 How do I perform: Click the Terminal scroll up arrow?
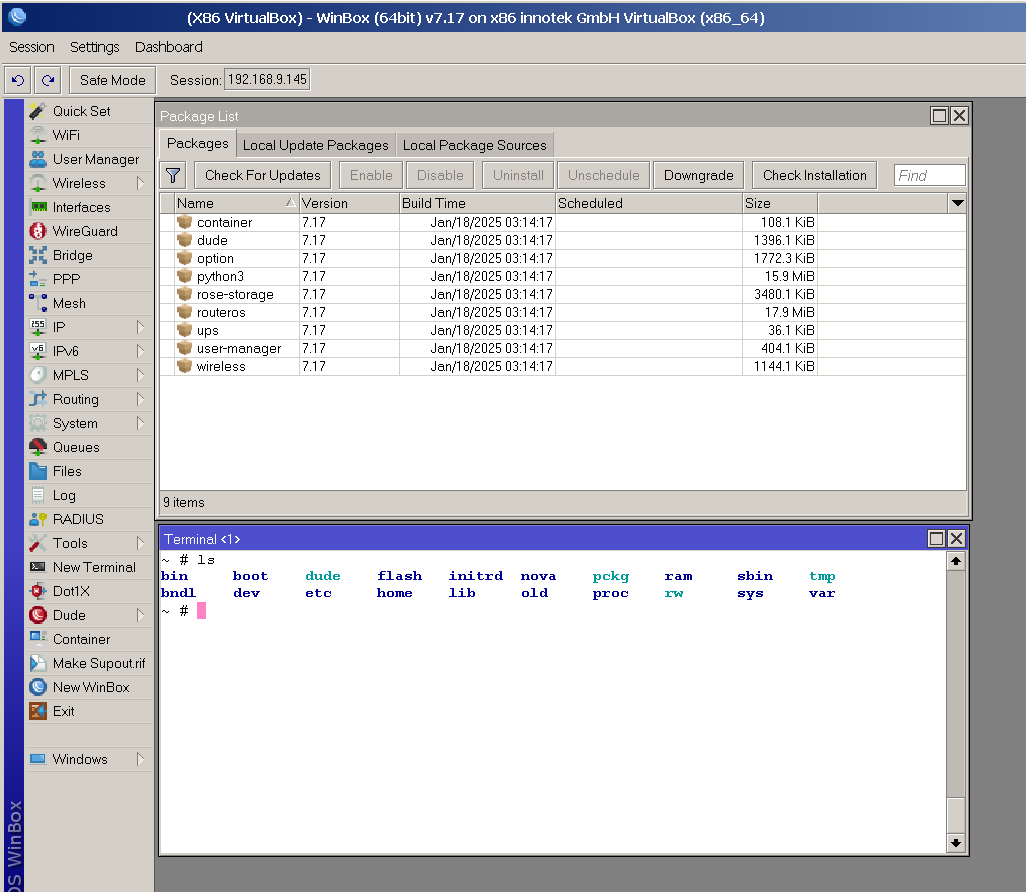point(956,562)
